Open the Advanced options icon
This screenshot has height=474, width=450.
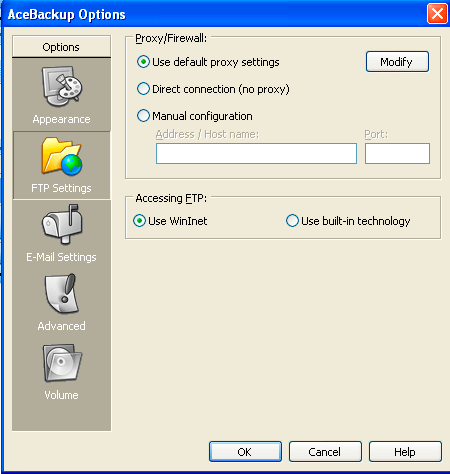[x=62, y=293]
